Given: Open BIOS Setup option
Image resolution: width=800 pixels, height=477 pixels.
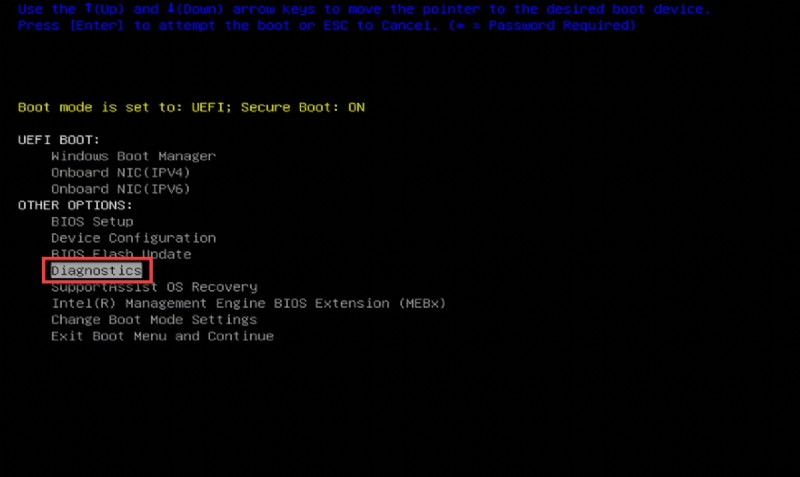Looking at the screenshot, I should coord(92,221).
